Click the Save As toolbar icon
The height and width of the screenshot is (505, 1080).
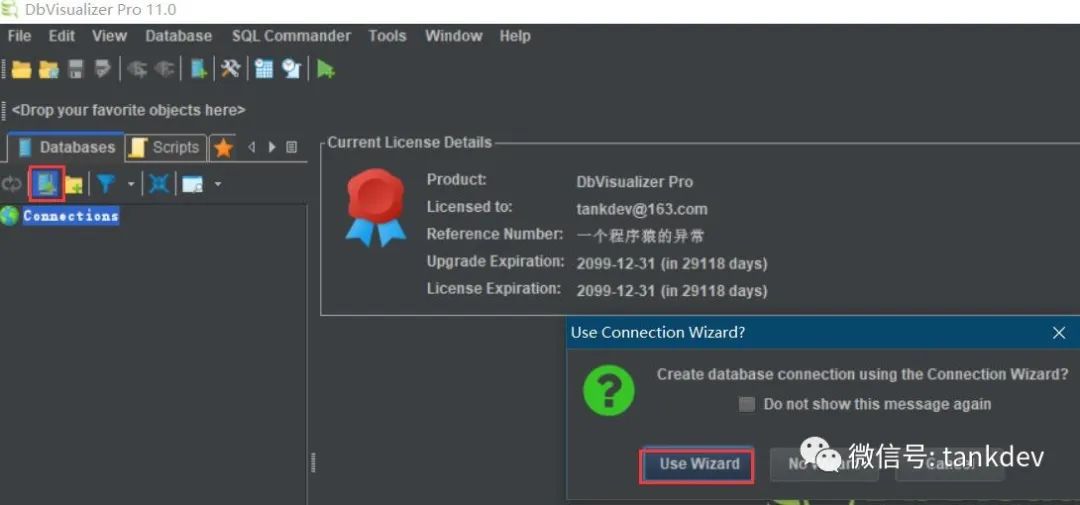[x=103, y=69]
